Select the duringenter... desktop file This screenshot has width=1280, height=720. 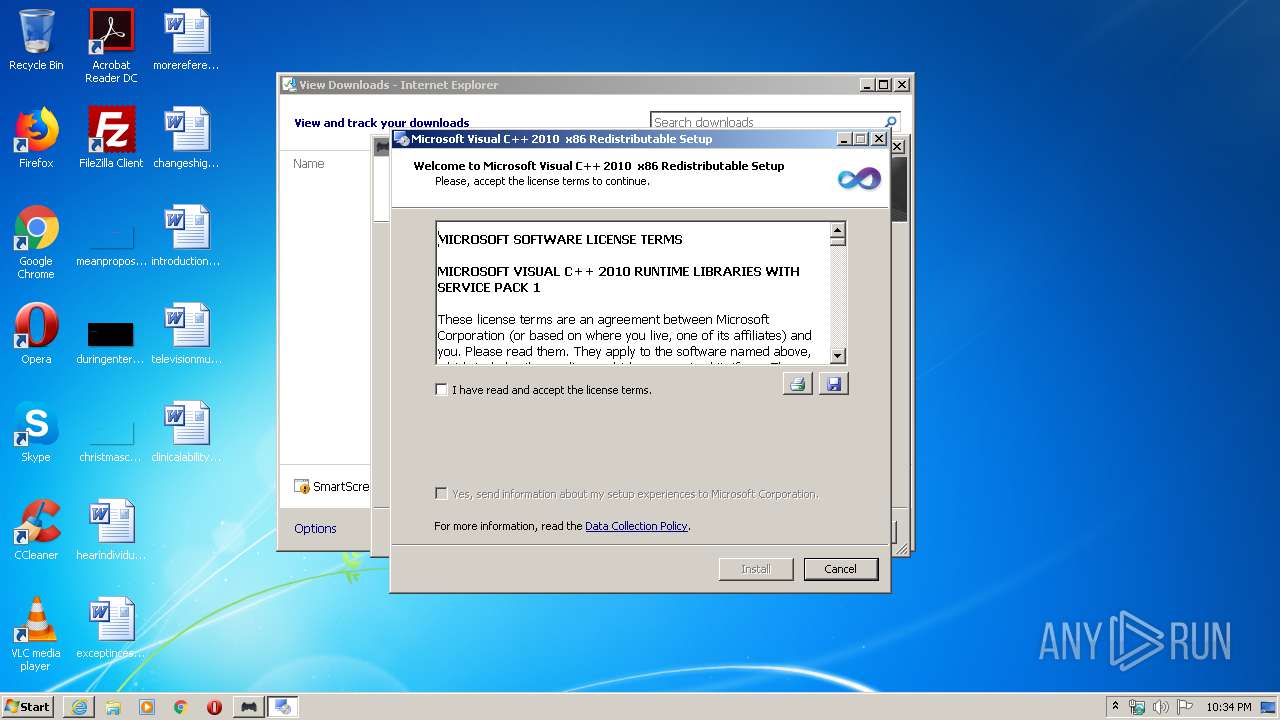[x=111, y=340]
